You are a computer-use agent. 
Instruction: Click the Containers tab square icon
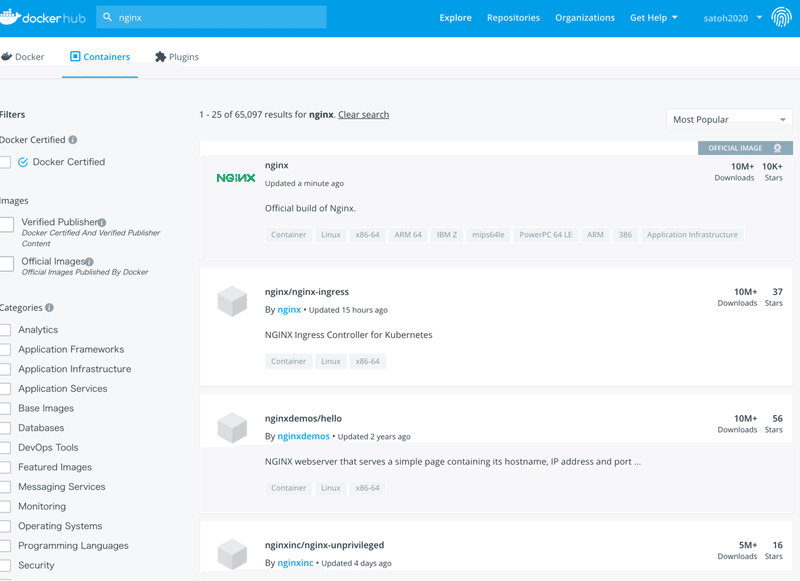pyautogui.click(x=75, y=56)
